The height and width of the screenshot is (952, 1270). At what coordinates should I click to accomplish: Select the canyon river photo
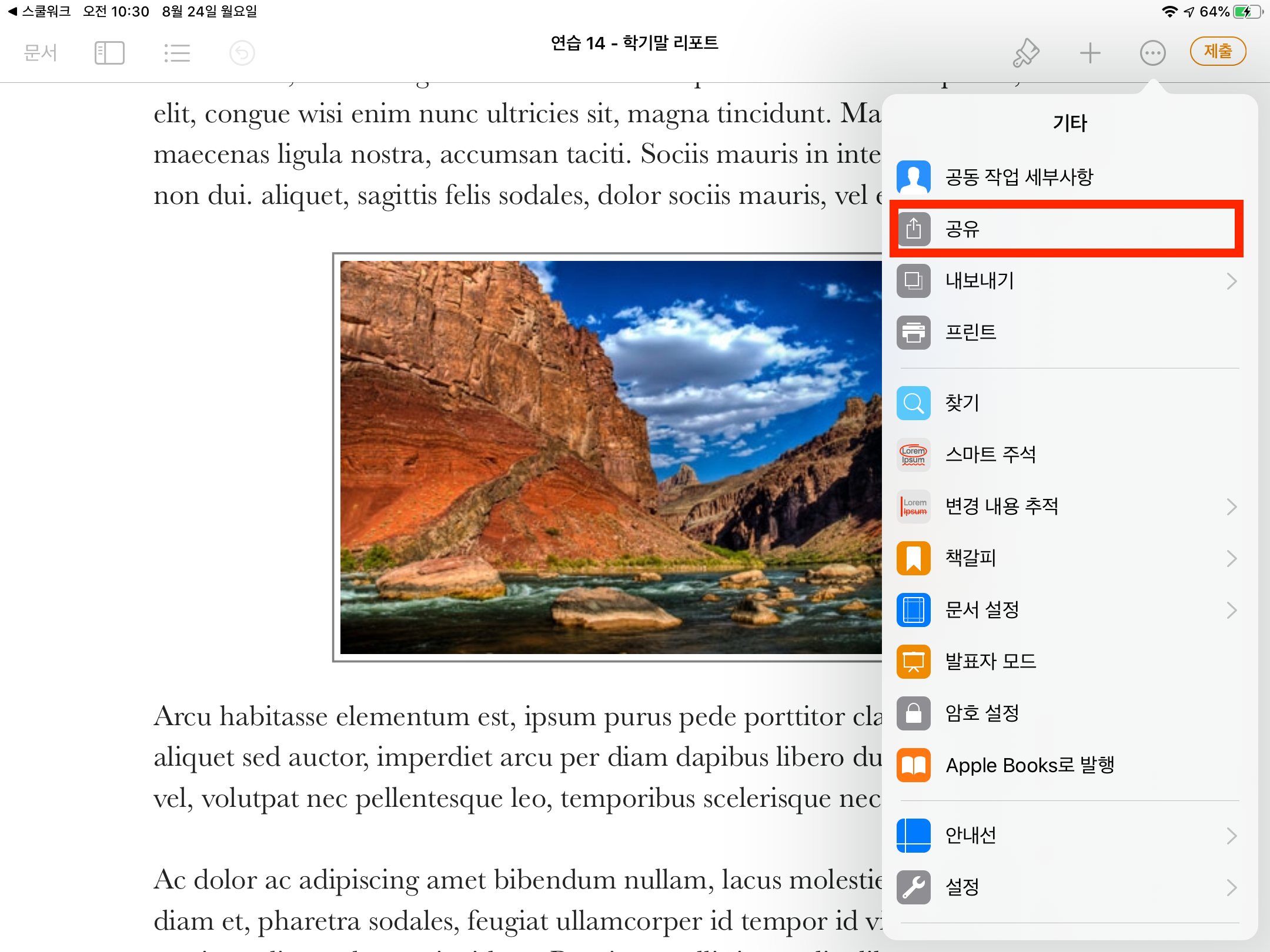tap(610, 457)
